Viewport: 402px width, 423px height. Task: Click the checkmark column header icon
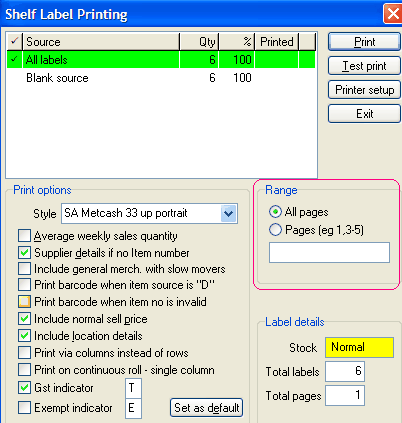point(14,41)
